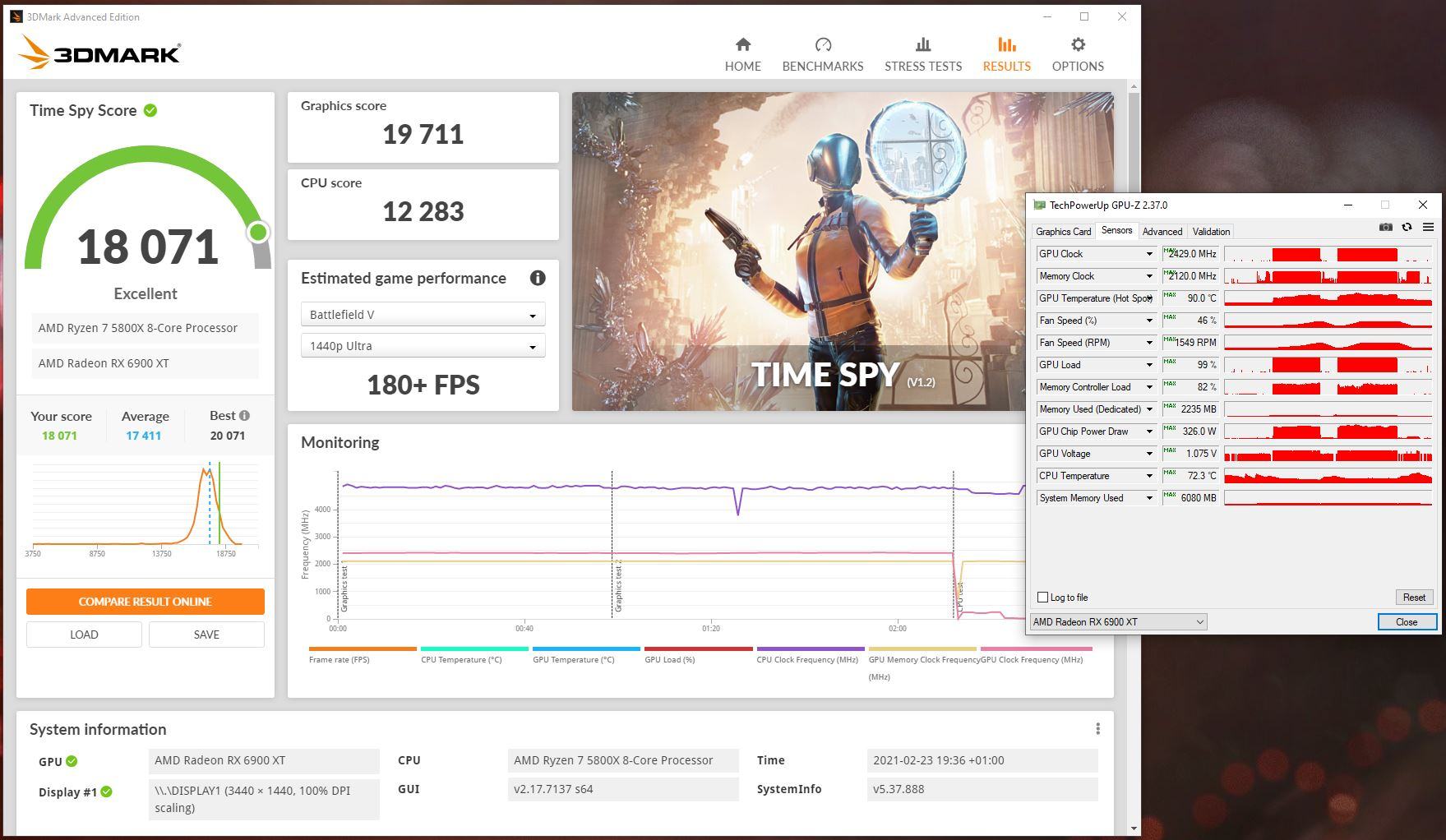This screenshot has height=840, width=1446.
Task: Click the CPU score value 12 283
Action: click(423, 211)
